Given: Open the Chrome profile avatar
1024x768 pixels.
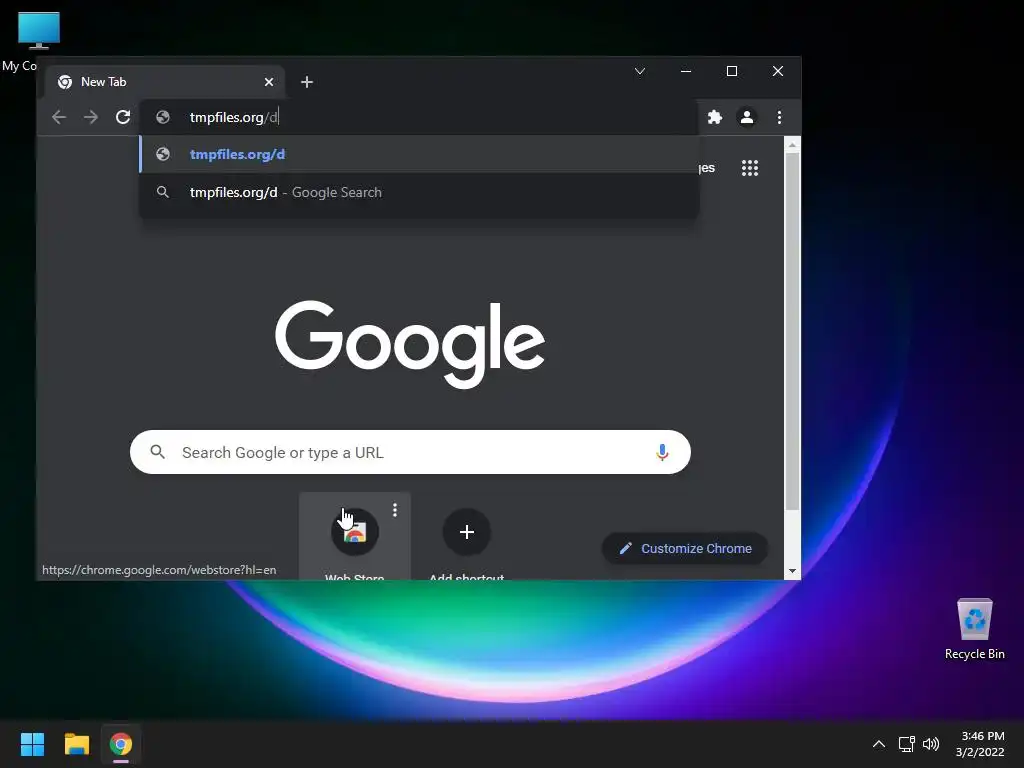Looking at the screenshot, I should coord(747,117).
